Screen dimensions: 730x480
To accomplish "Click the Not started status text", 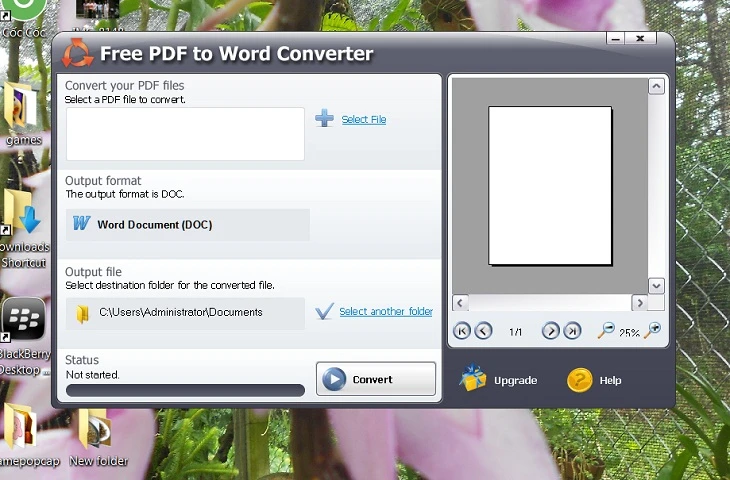I will pyautogui.click(x=93, y=375).
